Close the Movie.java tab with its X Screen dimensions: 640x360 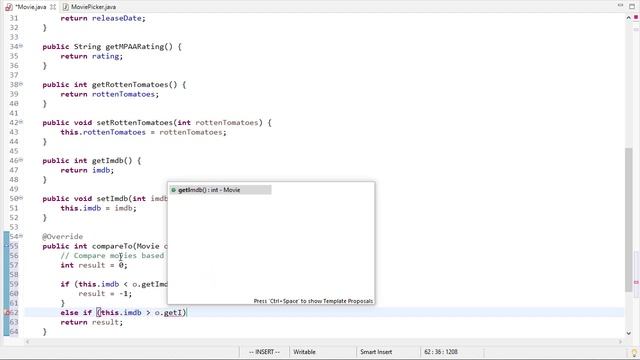[53, 7]
